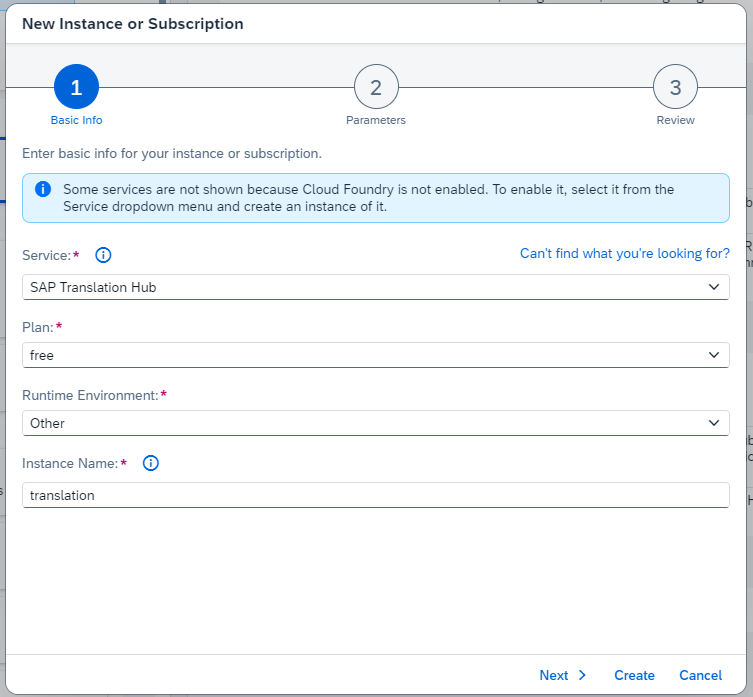This screenshot has height=697, width=753.
Task: Click the Plan combo box arrow
Action: click(714, 355)
